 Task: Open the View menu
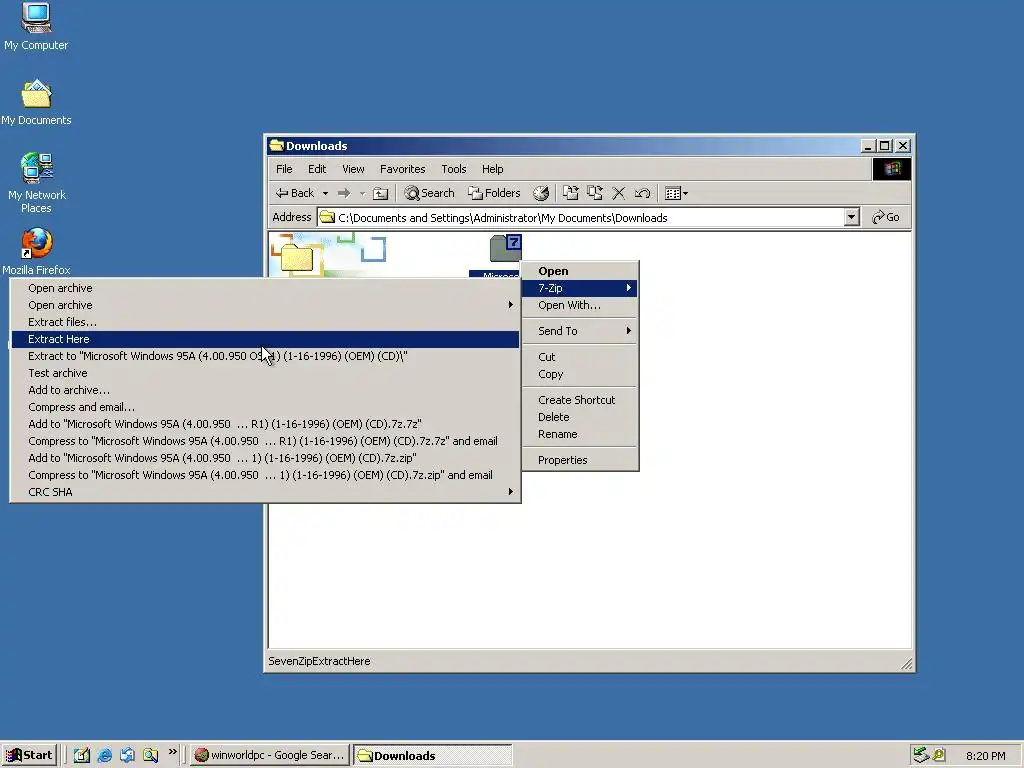pos(353,169)
